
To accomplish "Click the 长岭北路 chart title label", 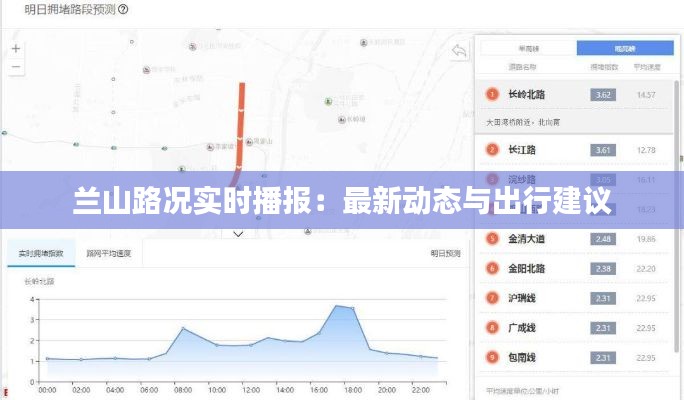I will click(x=39, y=281).
